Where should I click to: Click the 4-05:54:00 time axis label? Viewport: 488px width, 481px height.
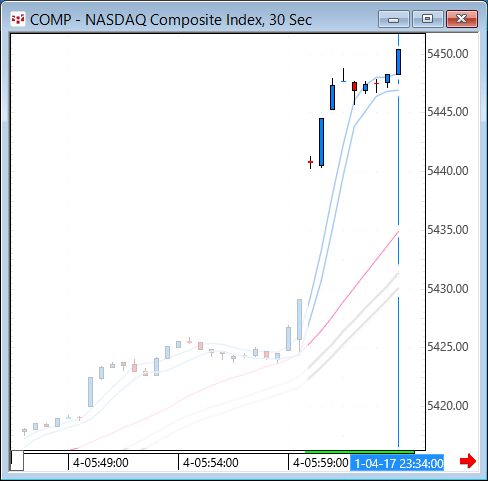coord(211,463)
